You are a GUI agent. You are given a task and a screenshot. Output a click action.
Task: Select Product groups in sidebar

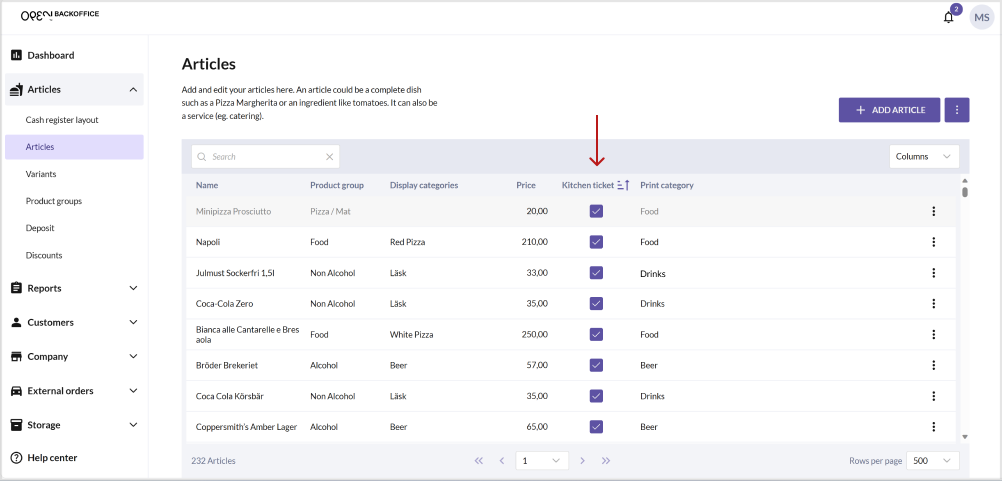pos(54,201)
